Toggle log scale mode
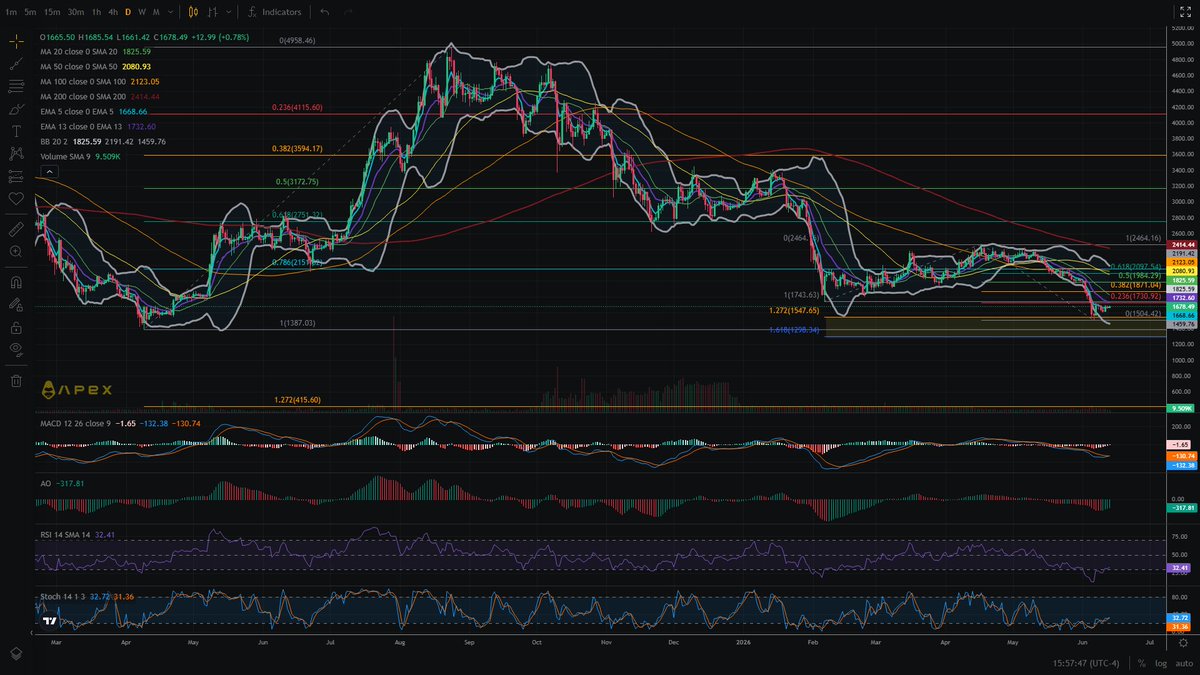 click(x=1159, y=663)
